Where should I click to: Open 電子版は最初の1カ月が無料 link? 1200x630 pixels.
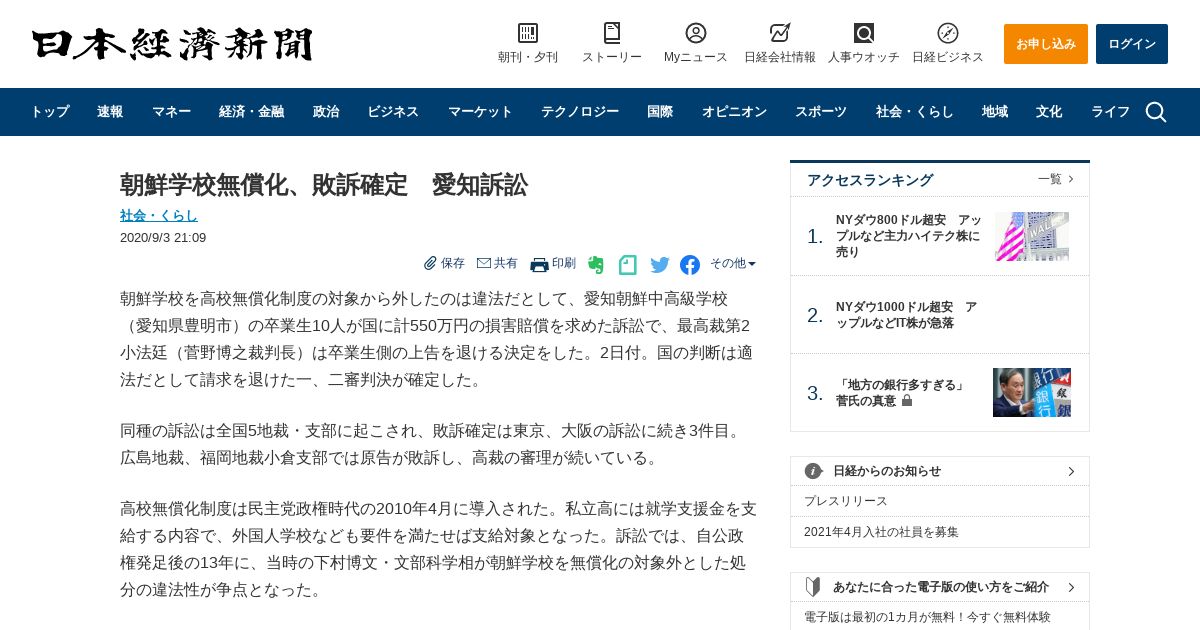[927, 617]
